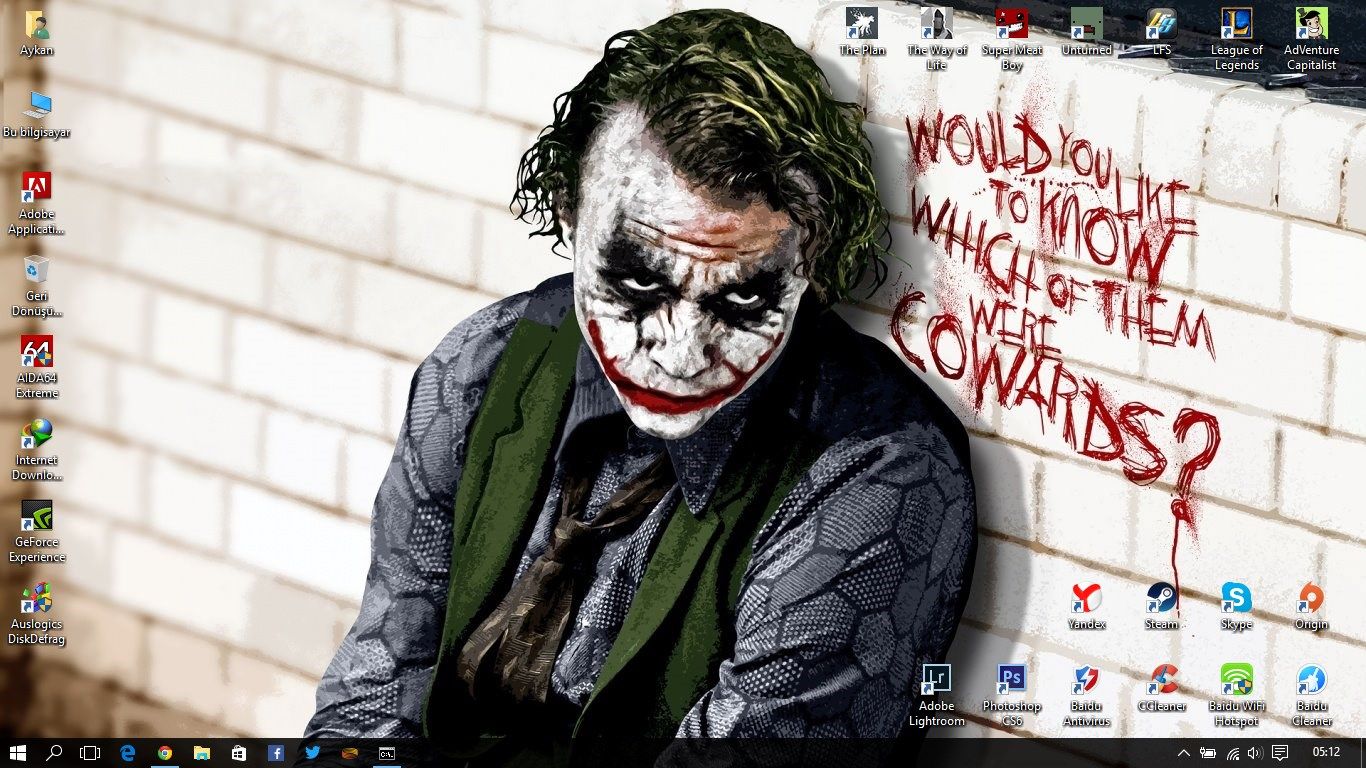Select the League of Legends shortcut
1366x768 pixels.
pos(1237,39)
